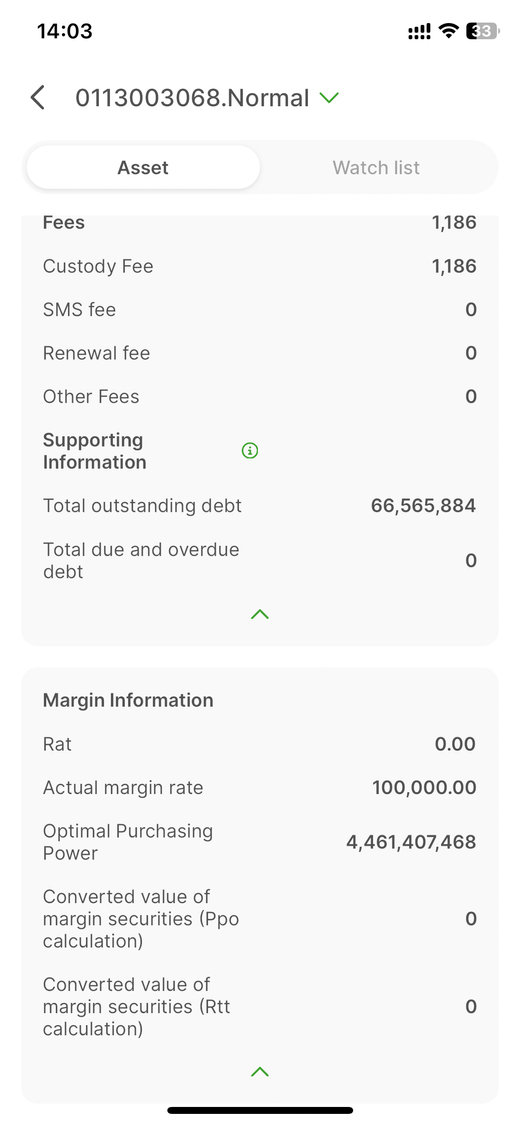Tap the back arrow icon
This screenshot has height=1125, width=520.
pyautogui.click(x=38, y=98)
